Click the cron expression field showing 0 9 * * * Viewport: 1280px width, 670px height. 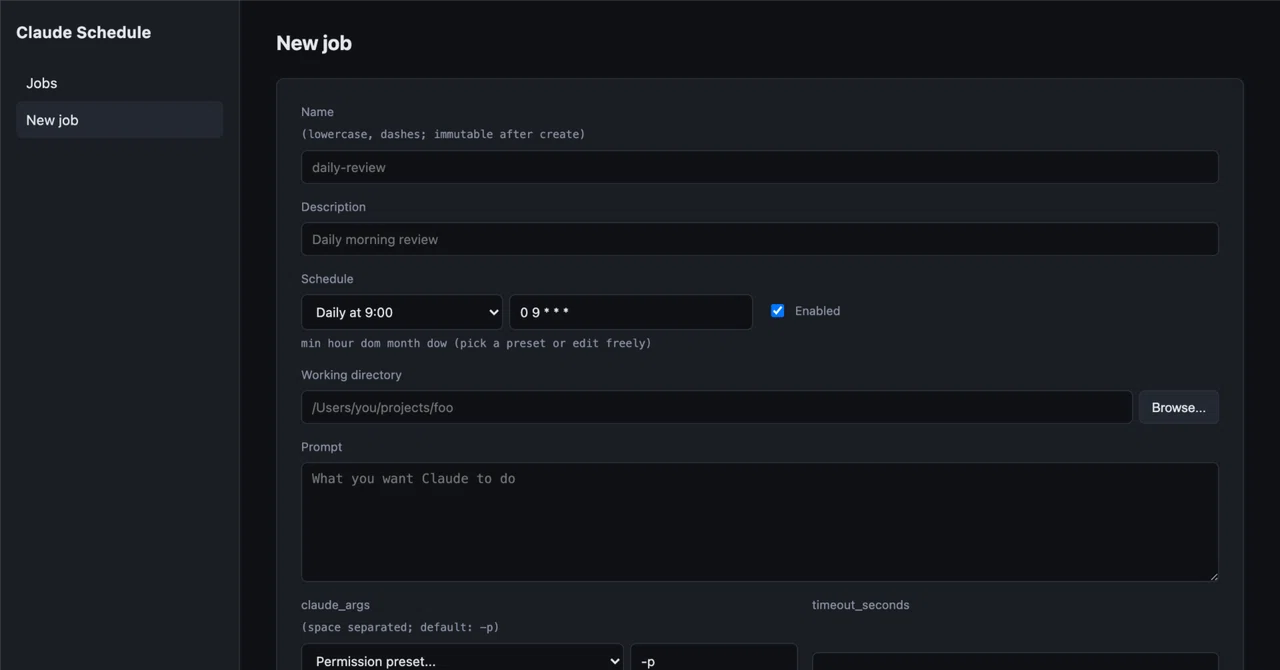coord(631,312)
